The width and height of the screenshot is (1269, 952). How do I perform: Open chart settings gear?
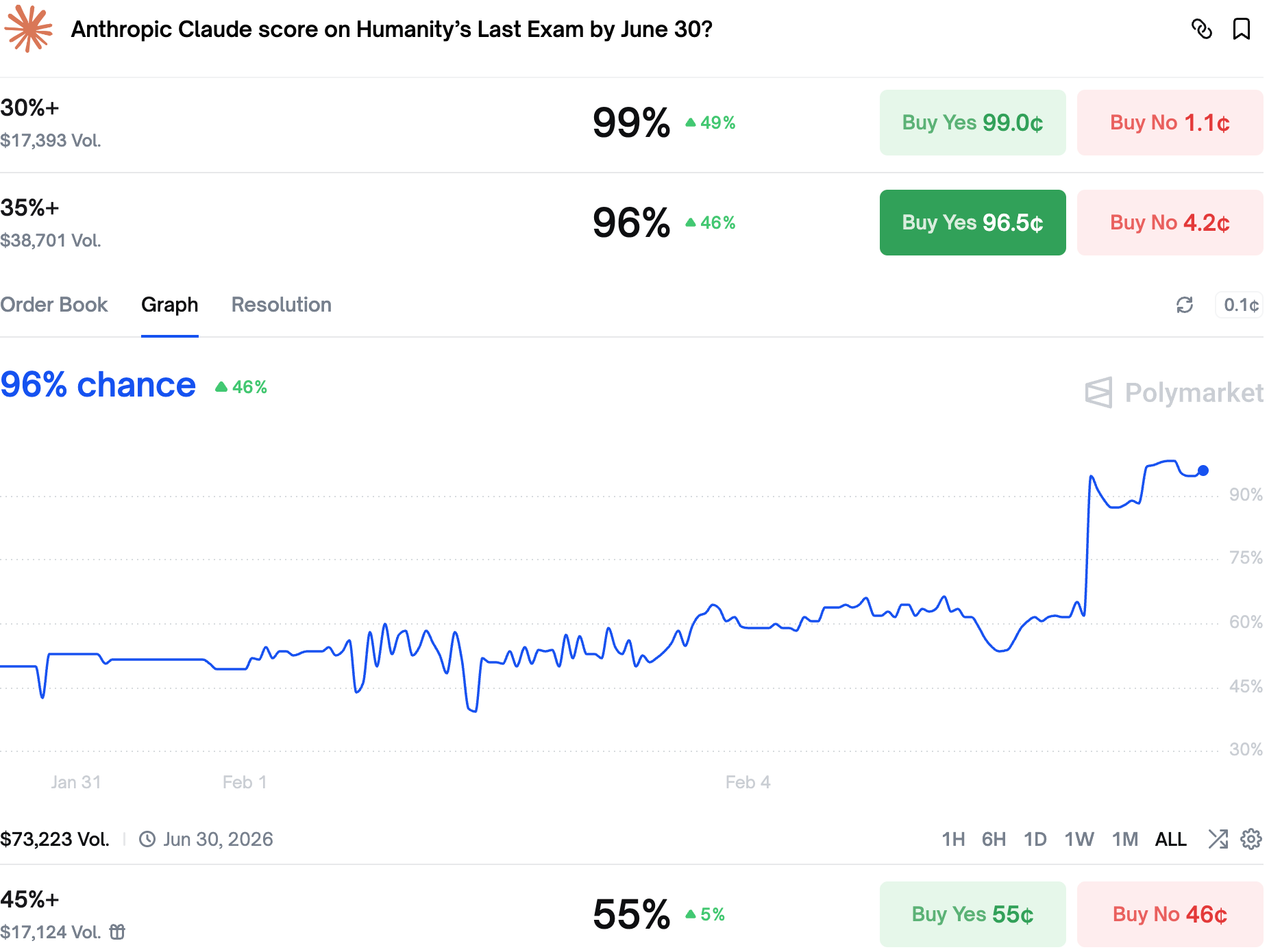1251,839
